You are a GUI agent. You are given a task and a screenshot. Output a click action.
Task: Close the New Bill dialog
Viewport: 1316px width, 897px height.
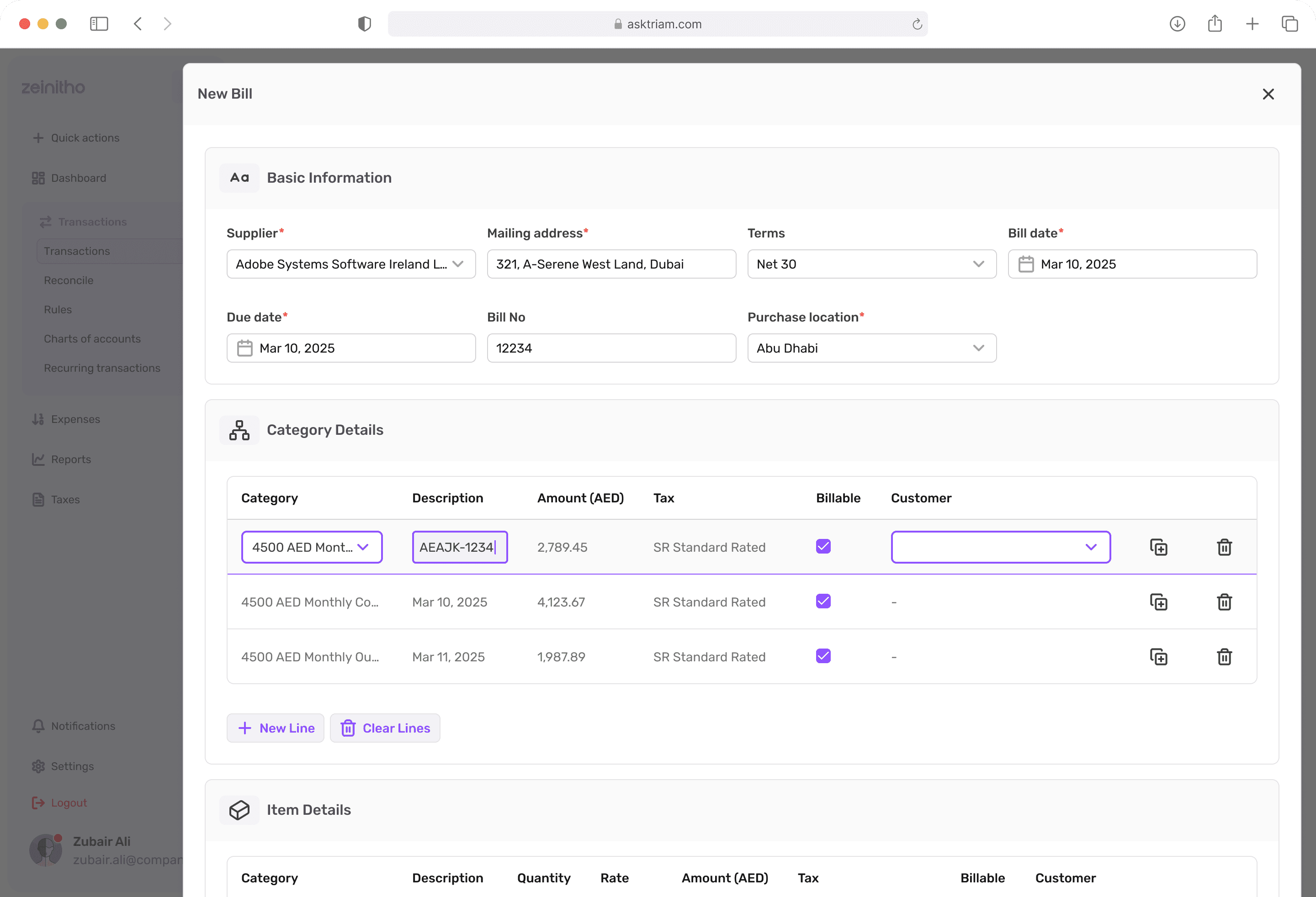pyautogui.click(x=1268, y=94)
